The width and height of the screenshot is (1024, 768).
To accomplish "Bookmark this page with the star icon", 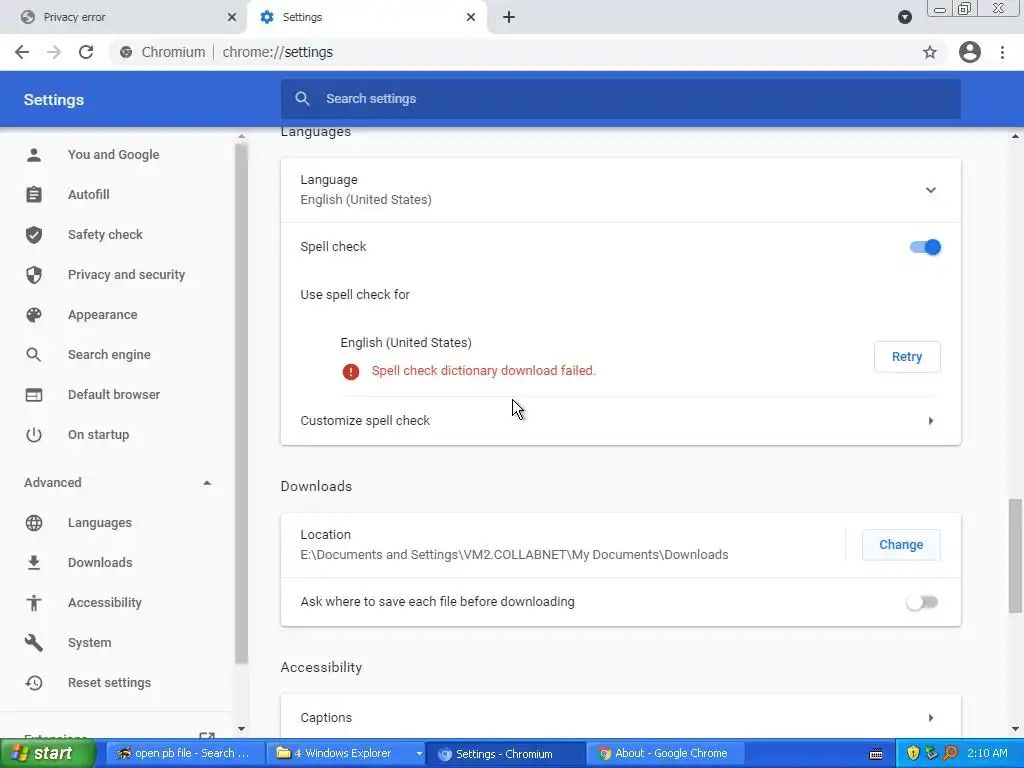I will [x=930, y=52].
